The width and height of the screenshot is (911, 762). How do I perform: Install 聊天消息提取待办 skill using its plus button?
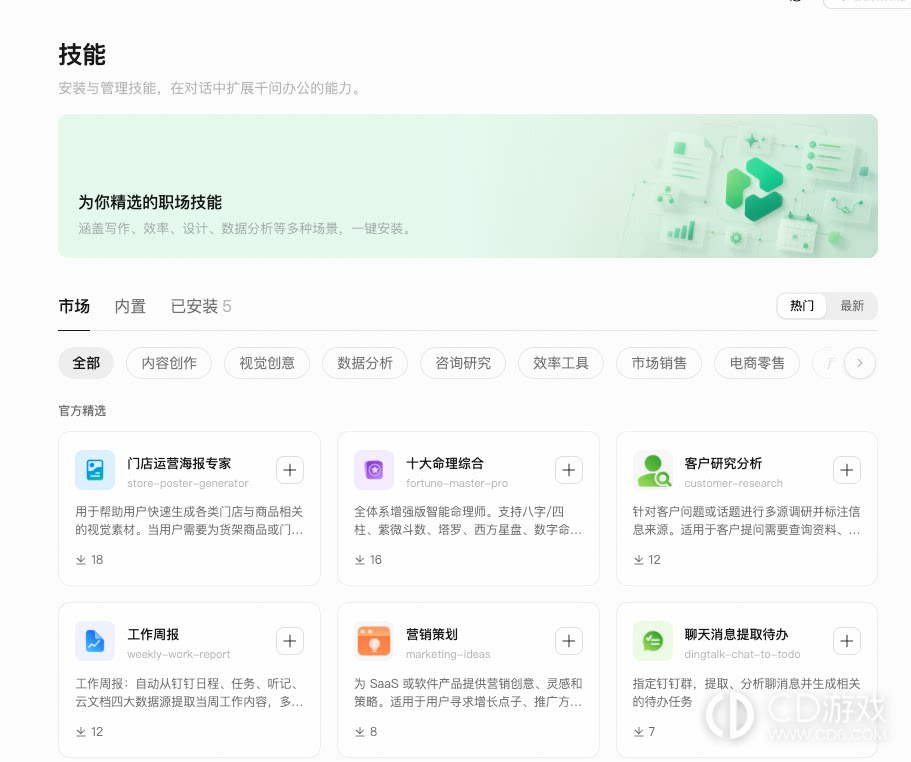point(847,641)
